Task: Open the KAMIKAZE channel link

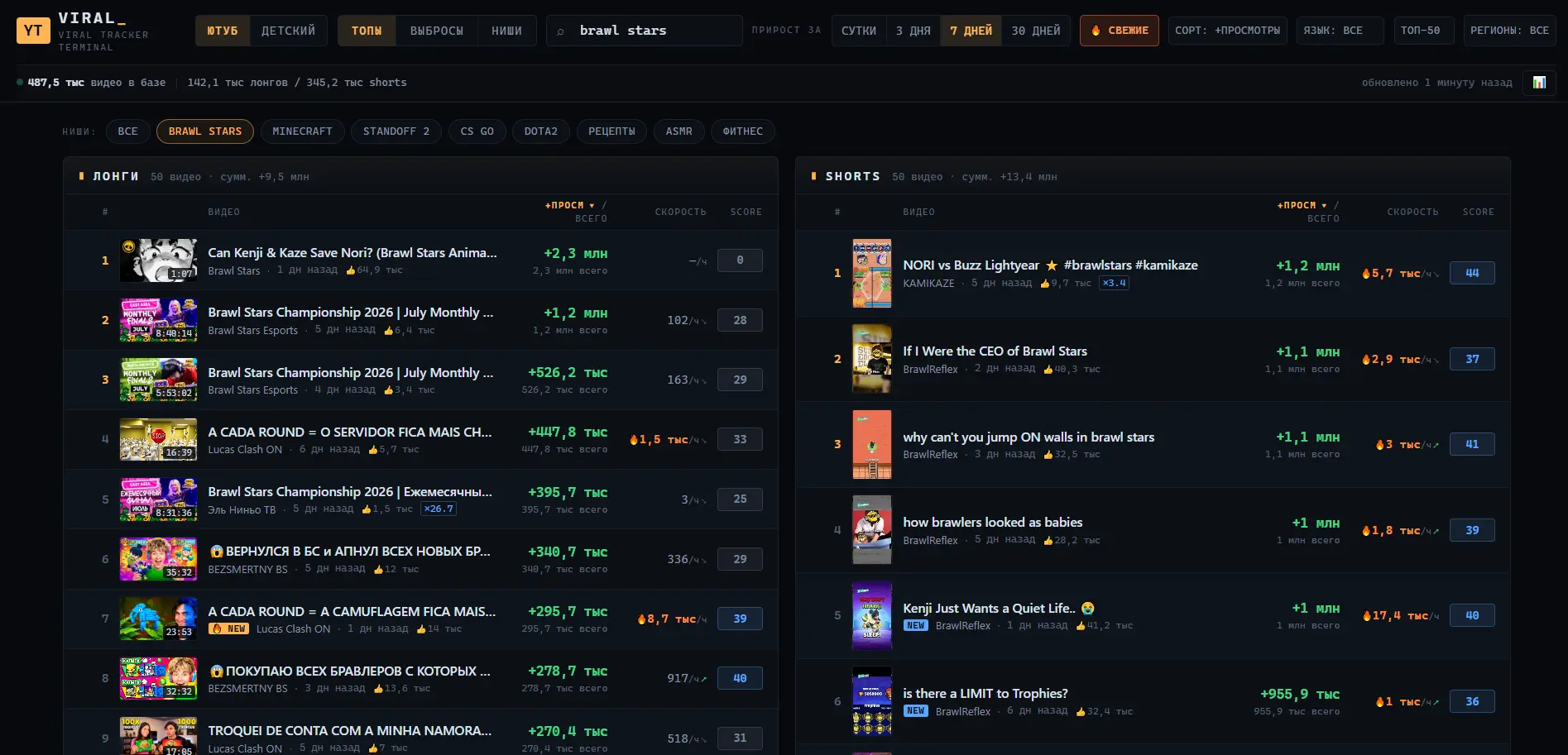Action: coord(928,283)
